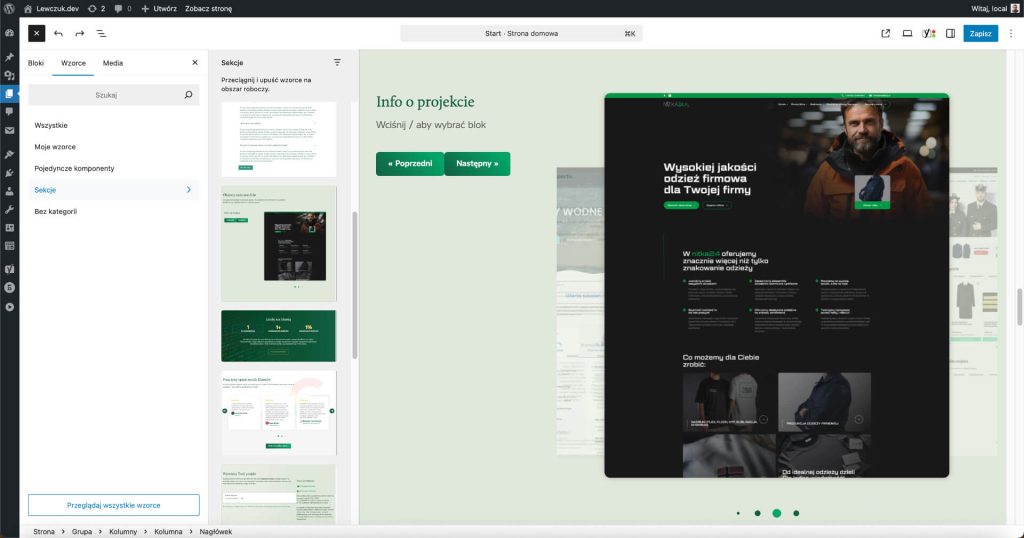Open the Witaj, local account menu

(995, 8)
